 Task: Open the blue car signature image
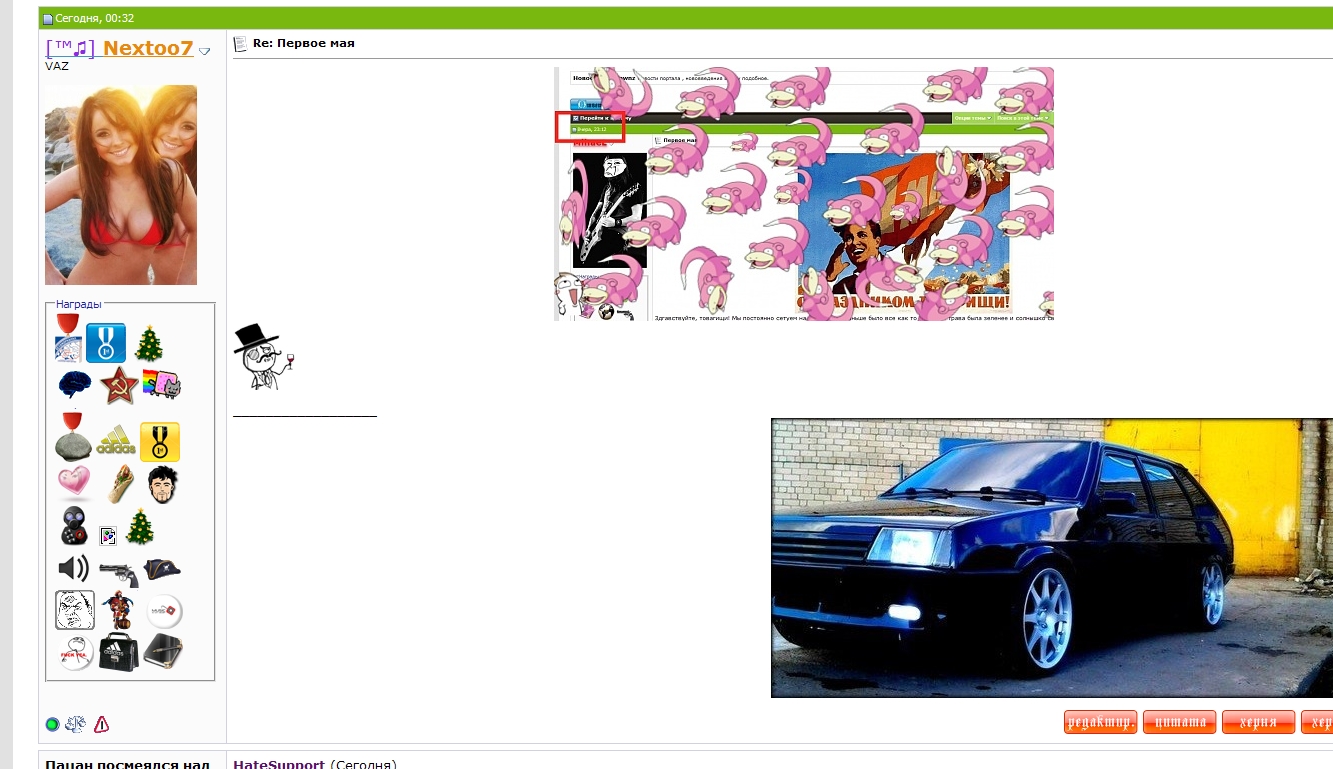1052,558
